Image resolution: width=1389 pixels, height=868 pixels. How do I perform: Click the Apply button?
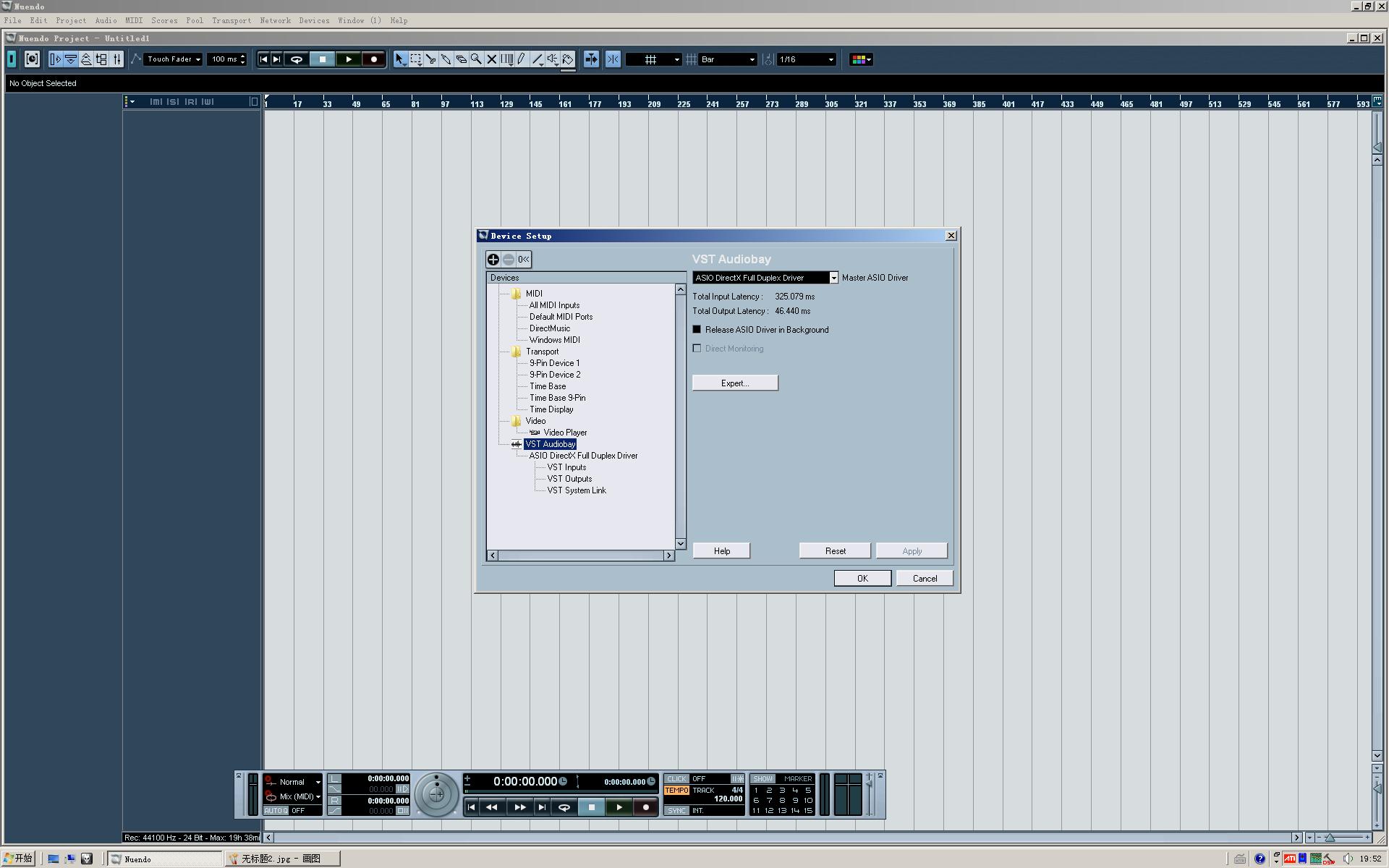[x=912, y=551]
